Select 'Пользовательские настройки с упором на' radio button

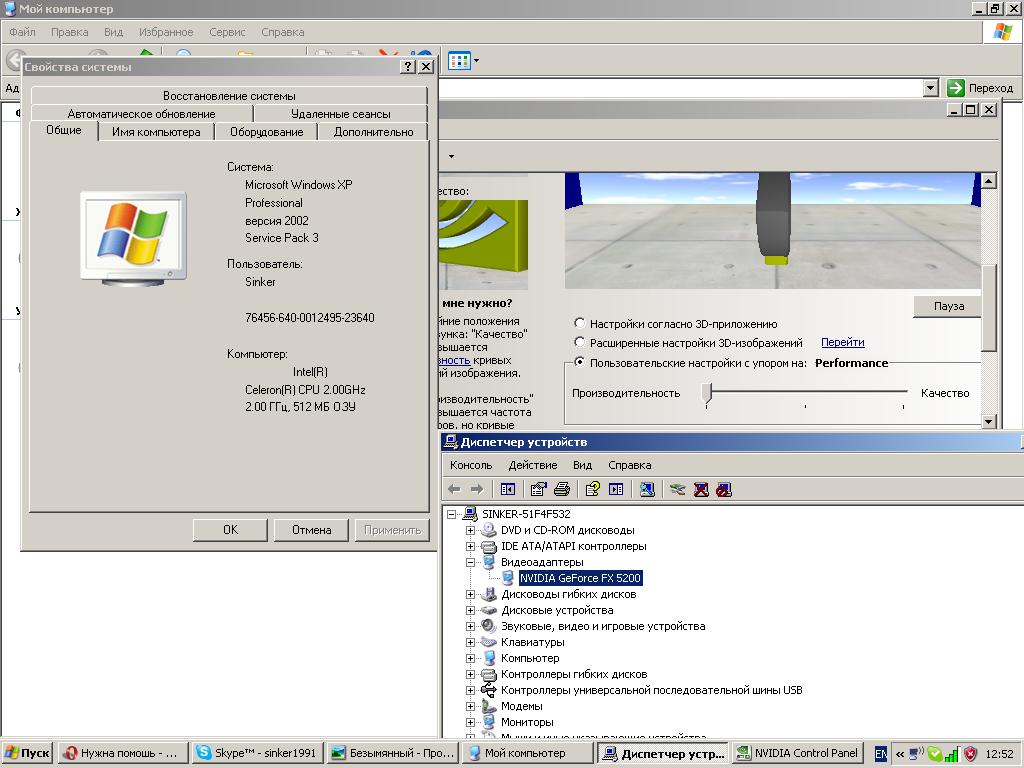(x=579, y=362)
